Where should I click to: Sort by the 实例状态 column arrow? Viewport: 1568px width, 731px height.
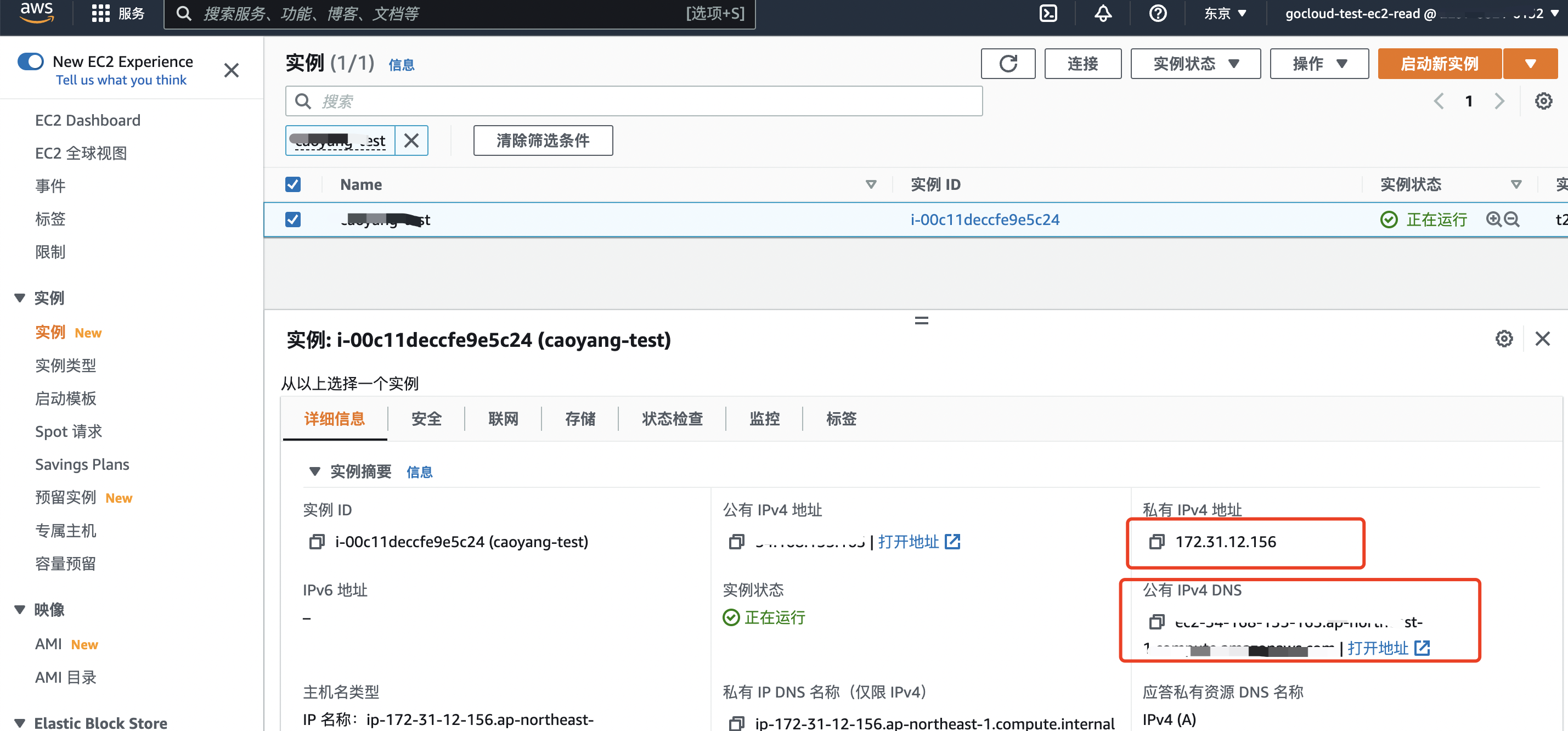coord(1516,184)
